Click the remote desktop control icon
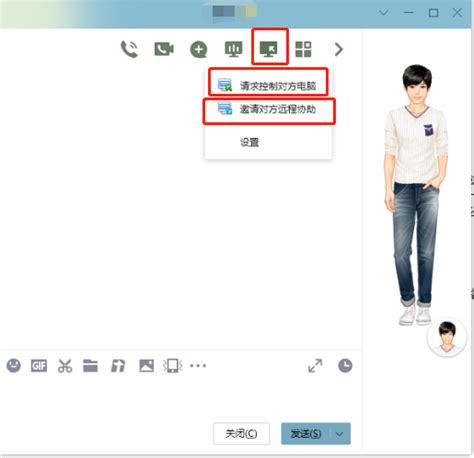The height and width of the screenshot is (458, 474). [x=269, y=49]
